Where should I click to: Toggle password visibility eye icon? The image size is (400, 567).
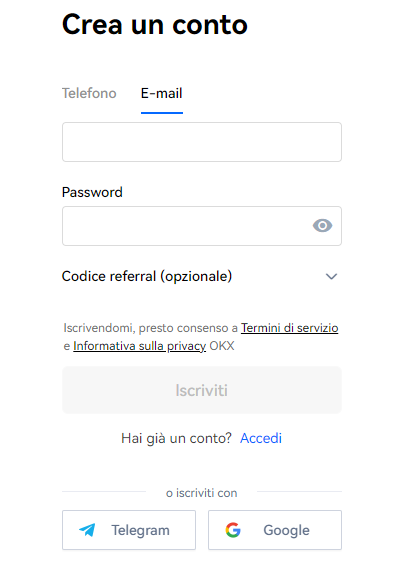click(x=322, y=226)
